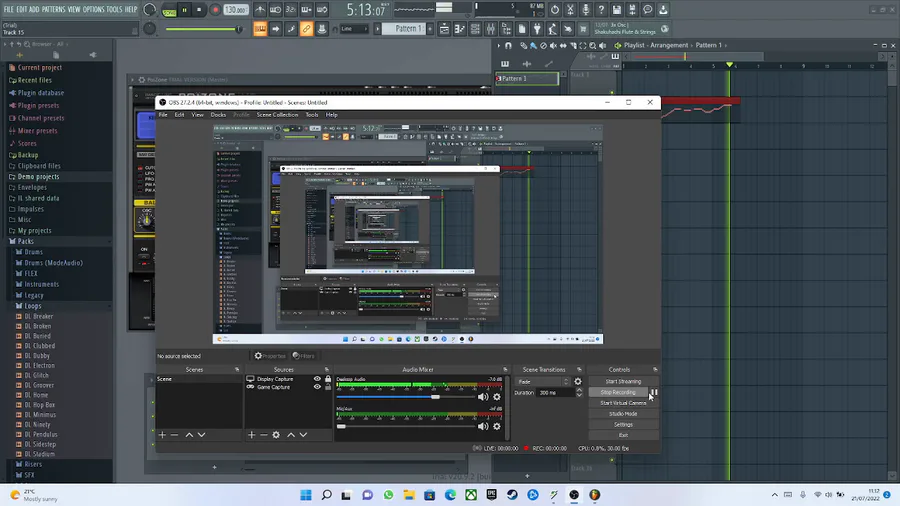Open the FL Studio PATTERNS menu
Screen dimensions: 900x506
point(53,9)
